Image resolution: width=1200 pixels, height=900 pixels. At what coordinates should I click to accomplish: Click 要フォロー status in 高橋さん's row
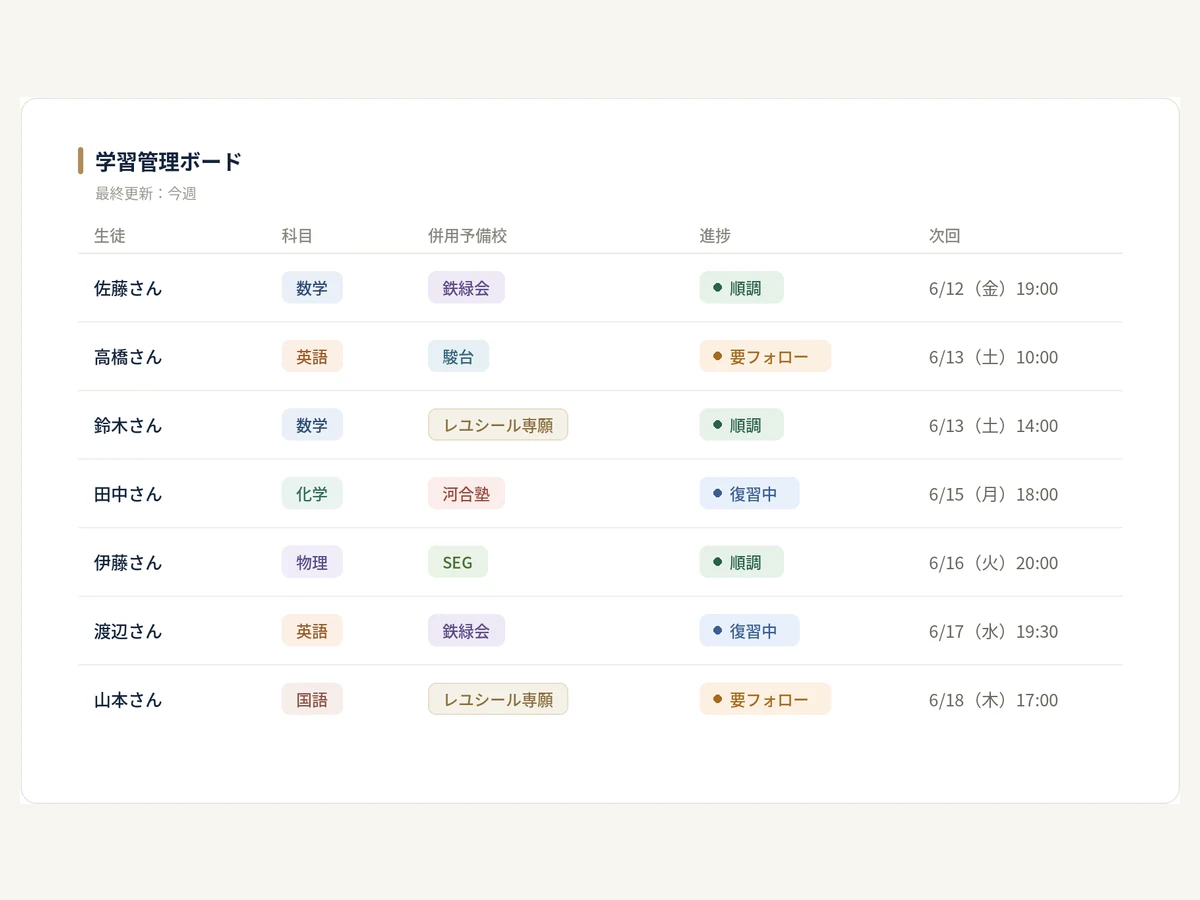coord(765,357)
